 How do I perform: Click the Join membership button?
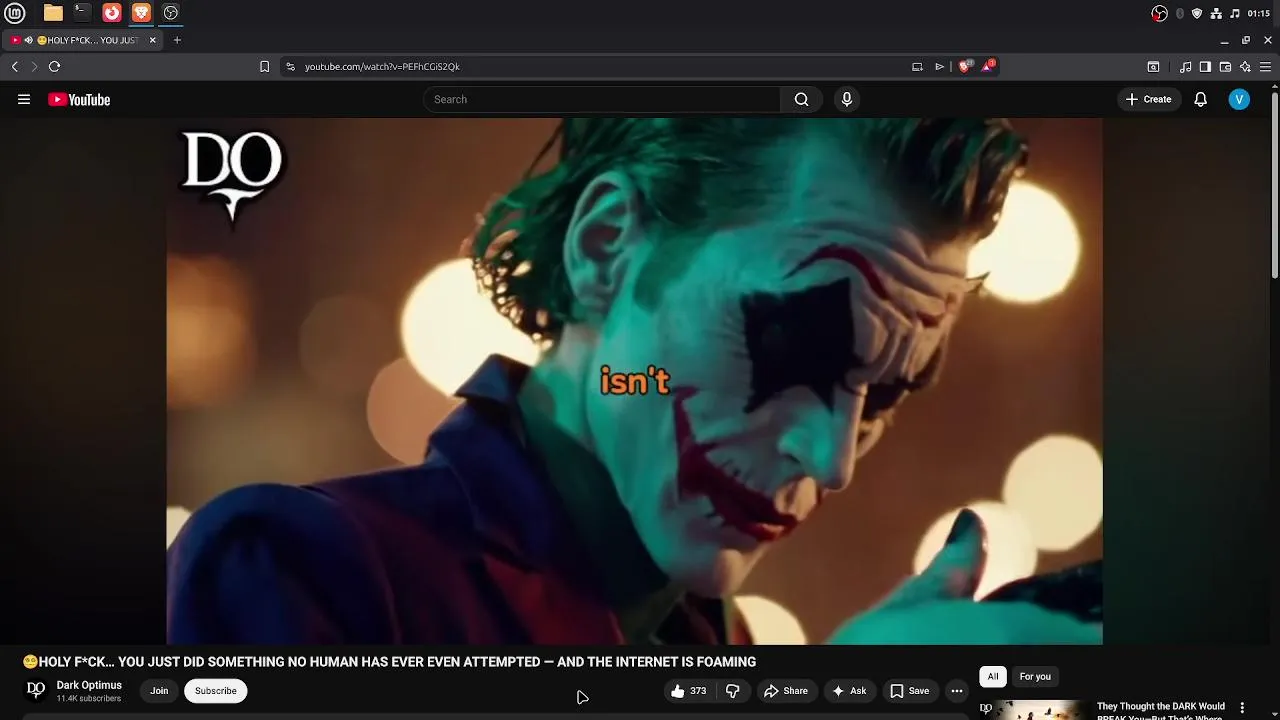[x=159, y=691]
